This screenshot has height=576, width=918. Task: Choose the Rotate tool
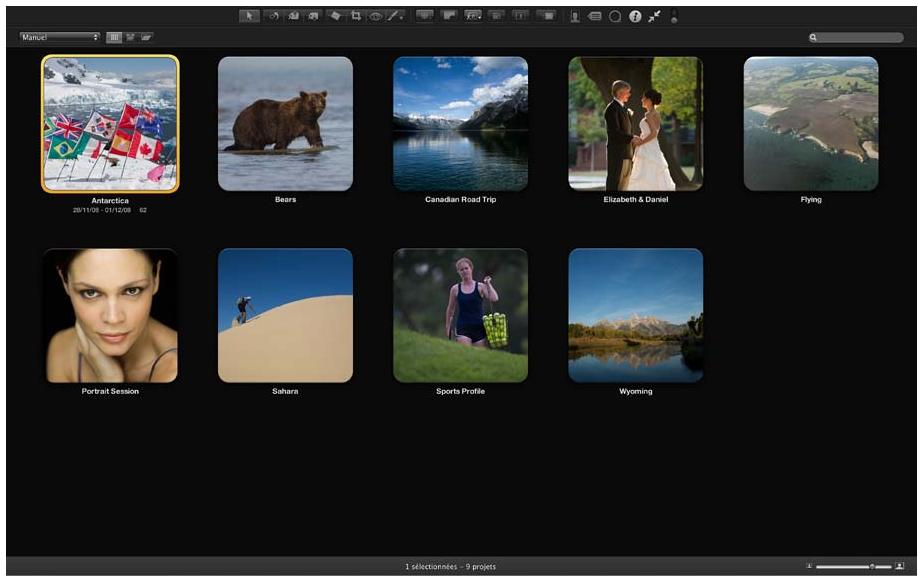pyautogui.click(x=274, y=16)
